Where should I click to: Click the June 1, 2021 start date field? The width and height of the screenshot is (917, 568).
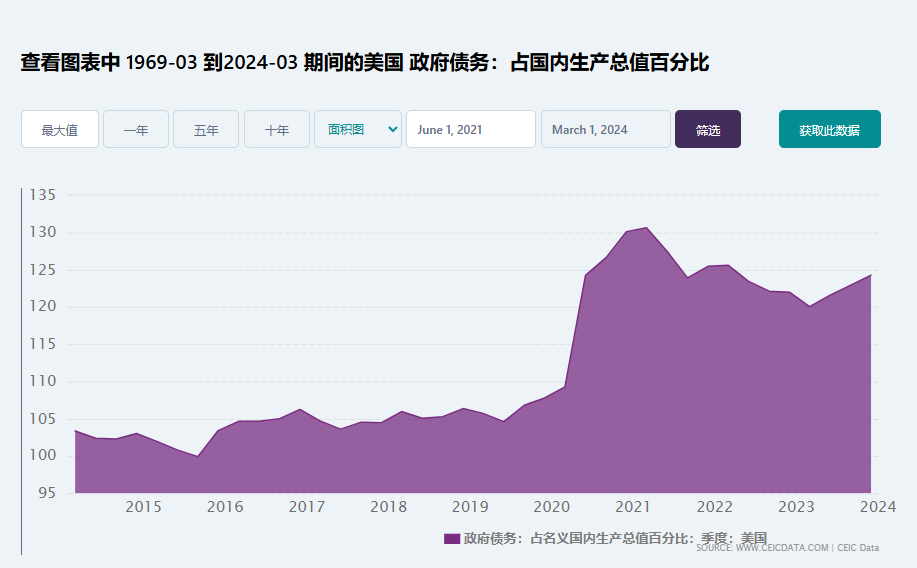[470, 130]
